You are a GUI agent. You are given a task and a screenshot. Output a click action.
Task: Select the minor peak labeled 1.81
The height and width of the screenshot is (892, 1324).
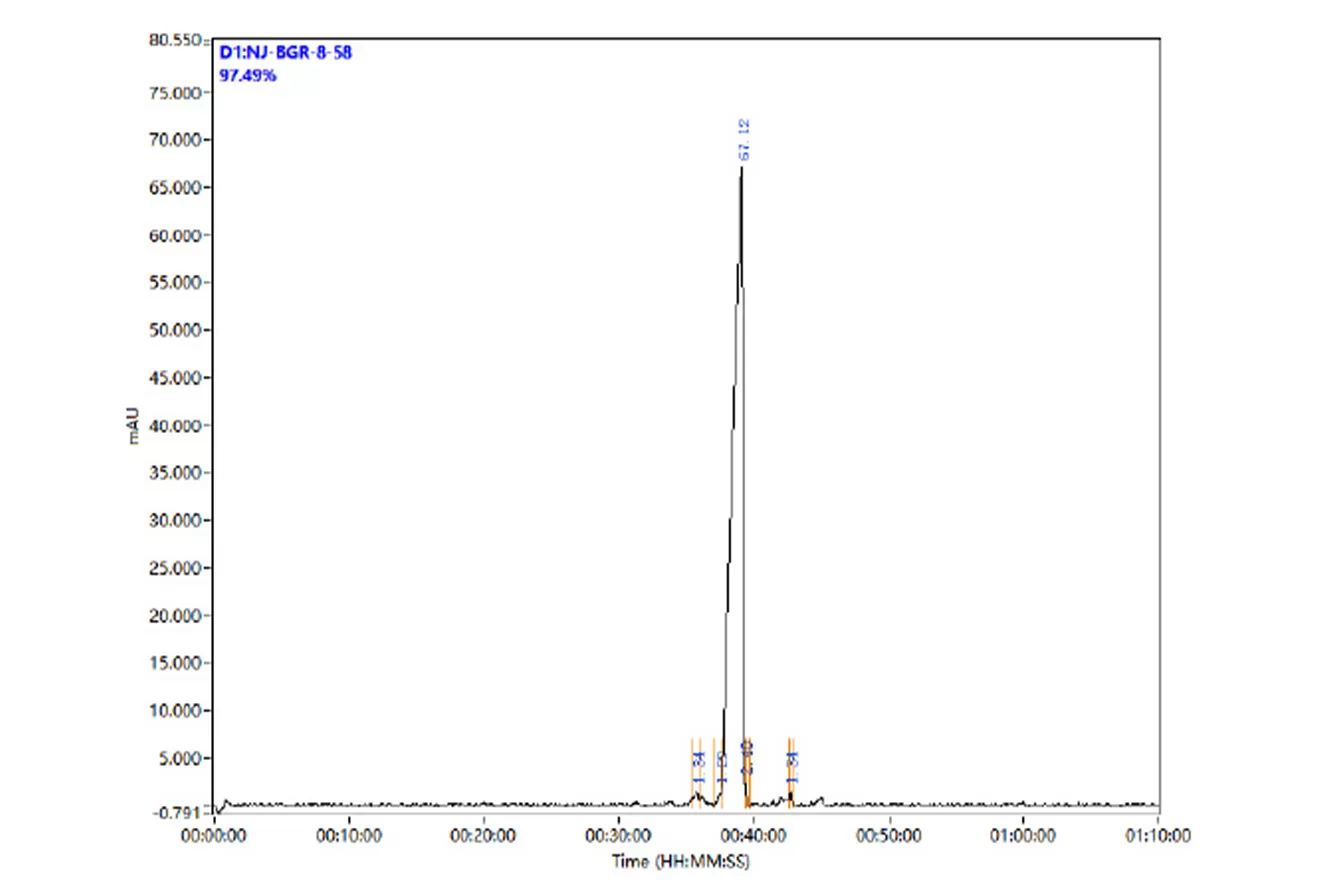click(792, 766)
